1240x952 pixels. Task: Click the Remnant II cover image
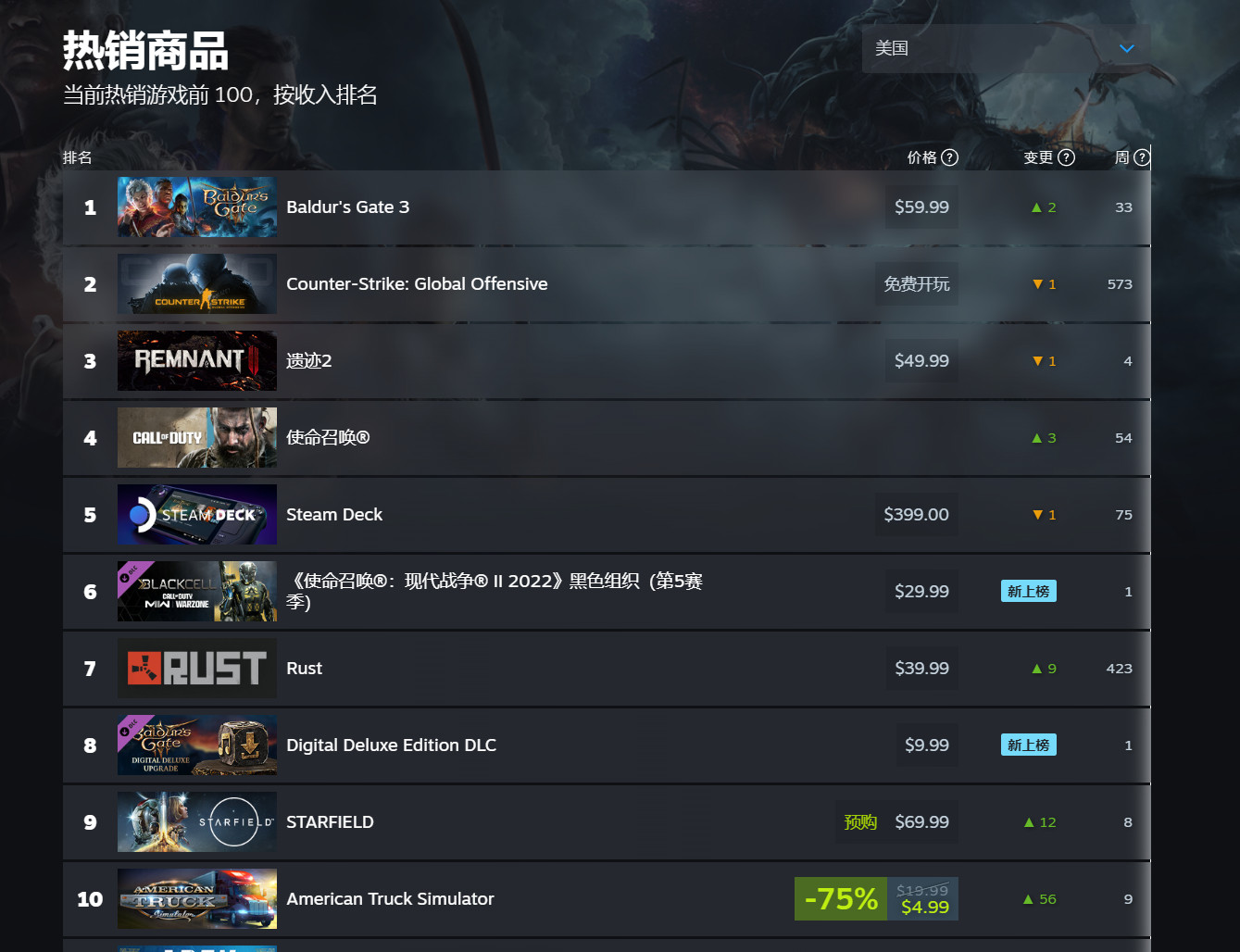[197, 361]
